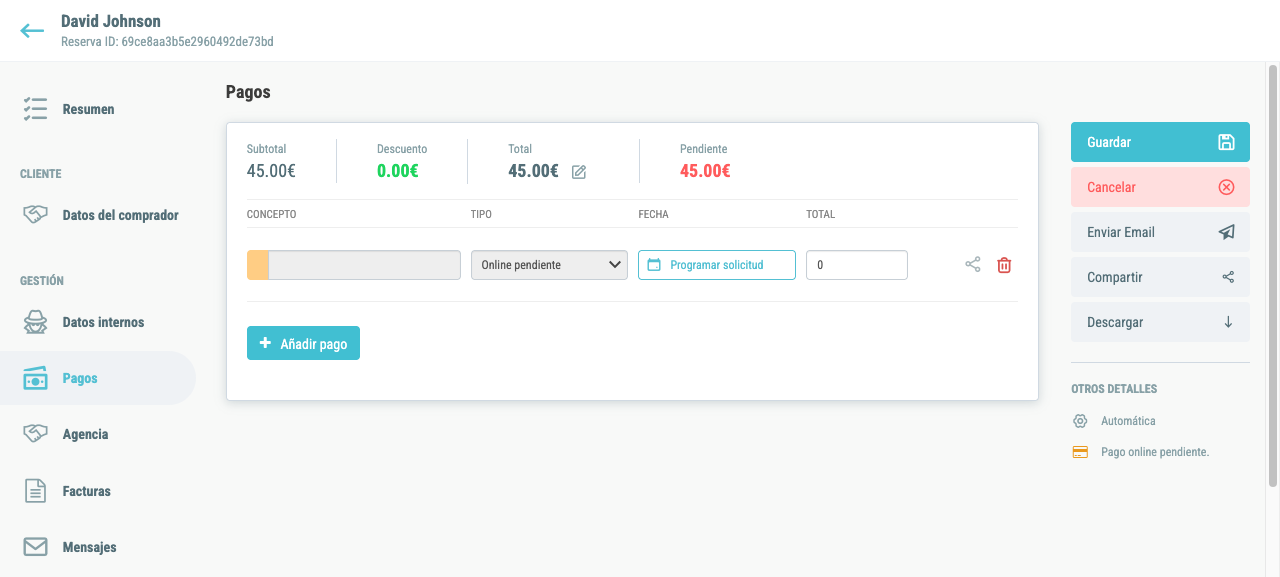Delete the payment row with trash icon

tap(1004, 265)
